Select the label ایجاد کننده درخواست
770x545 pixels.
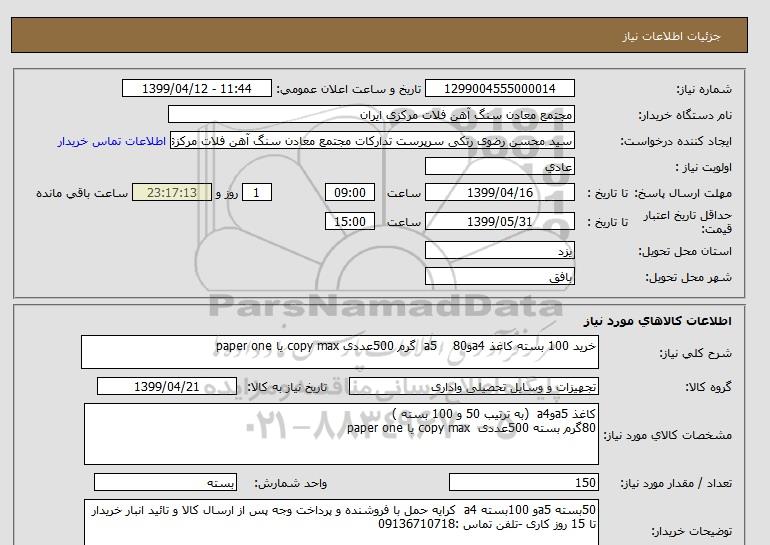tap(676, 141)
